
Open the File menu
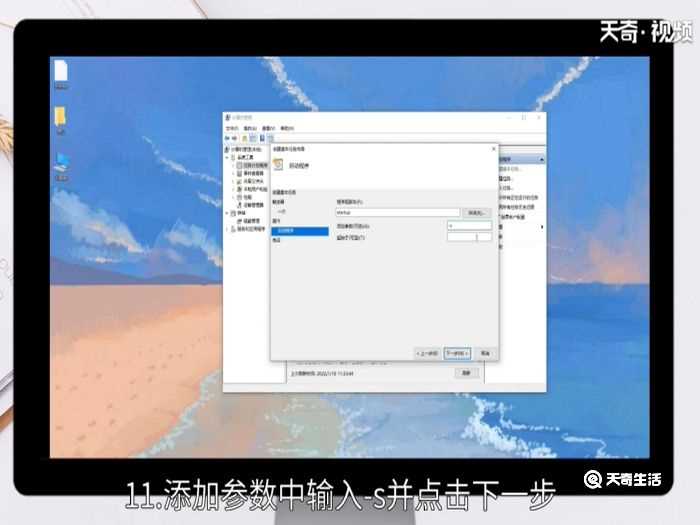[x=231, y=128]
